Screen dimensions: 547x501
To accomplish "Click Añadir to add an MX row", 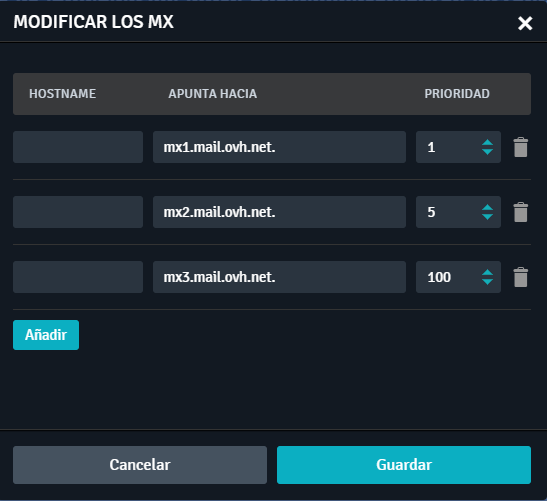I will point(46,335).
